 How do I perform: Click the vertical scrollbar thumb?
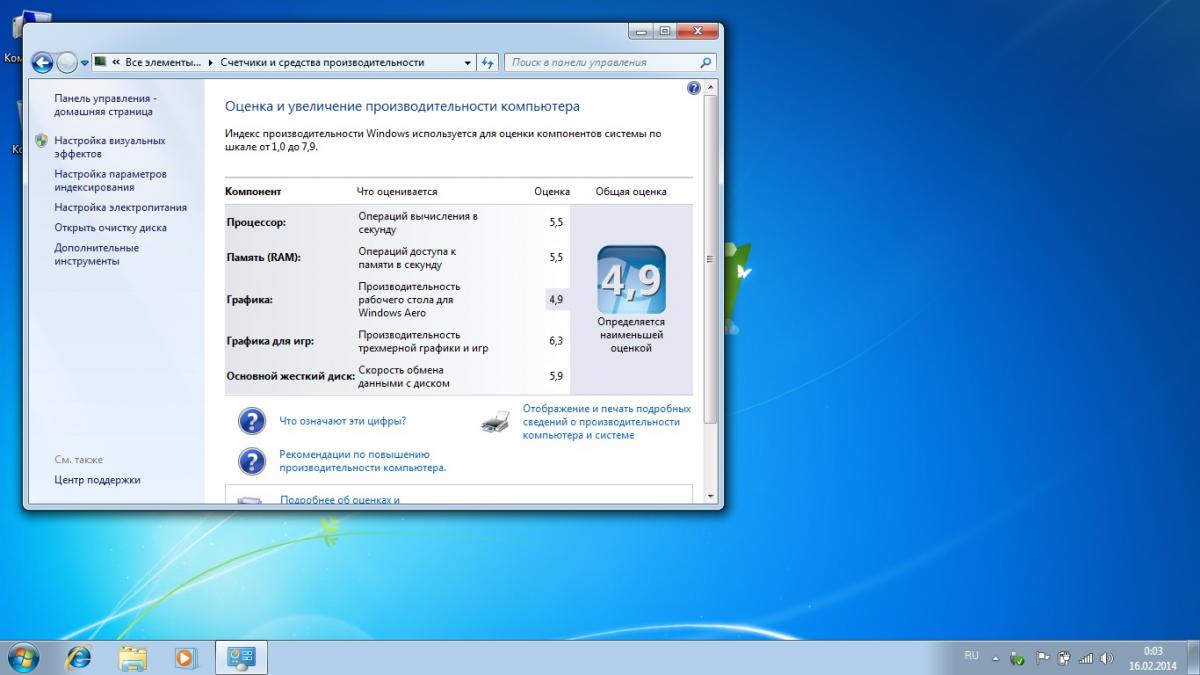click(711, 258)
